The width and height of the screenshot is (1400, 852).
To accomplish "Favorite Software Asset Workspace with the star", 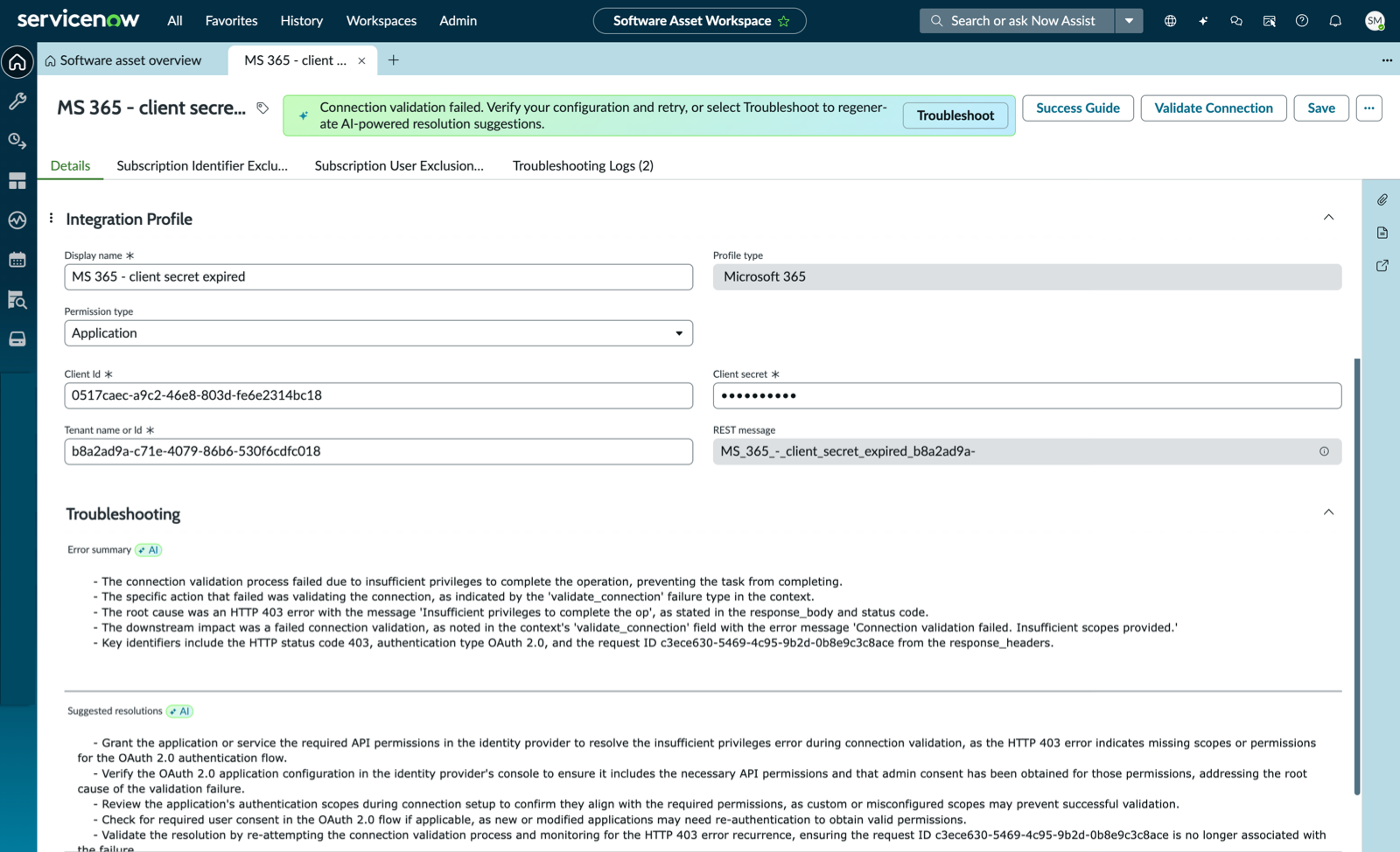I will 784,21.
